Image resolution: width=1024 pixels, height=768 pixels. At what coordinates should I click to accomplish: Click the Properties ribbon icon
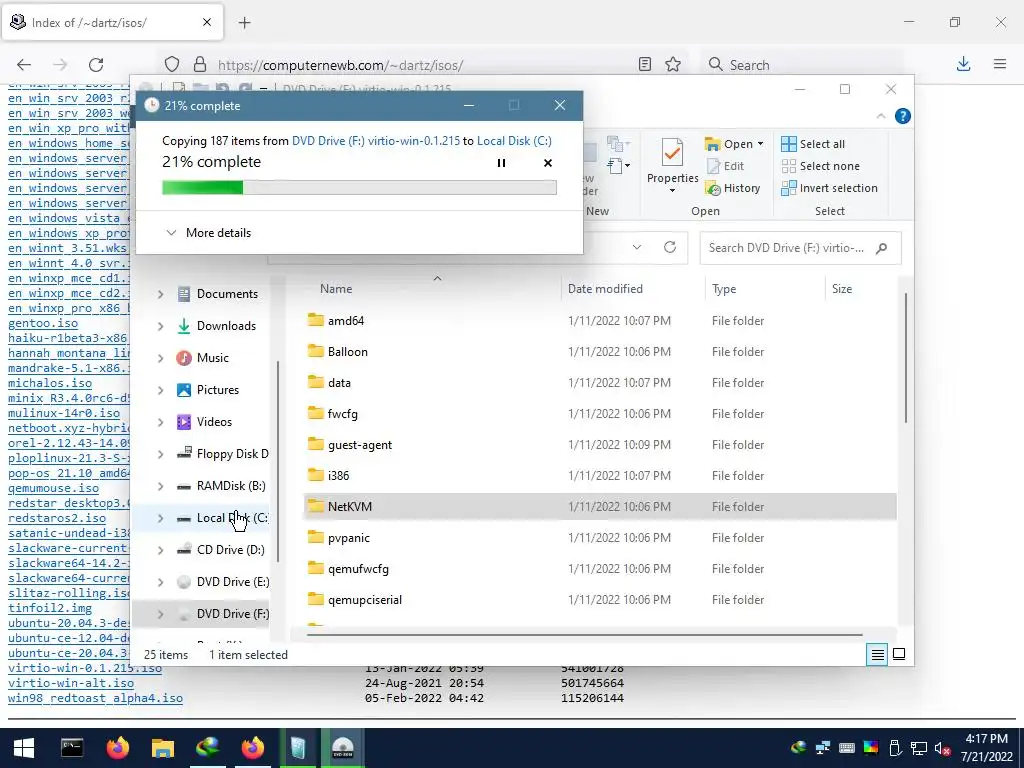[672, 153]
